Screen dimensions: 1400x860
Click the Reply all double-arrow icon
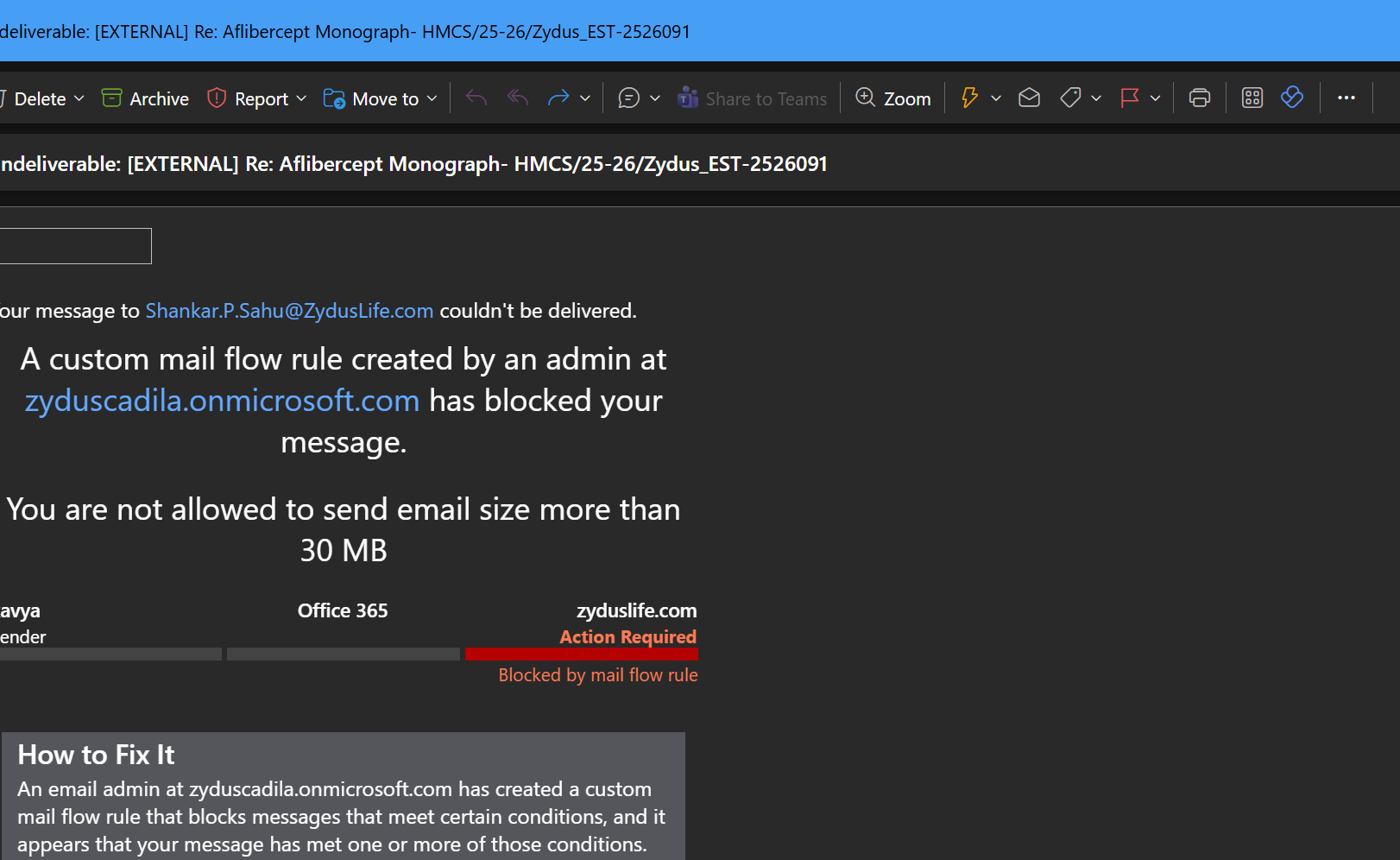point(518,98)
